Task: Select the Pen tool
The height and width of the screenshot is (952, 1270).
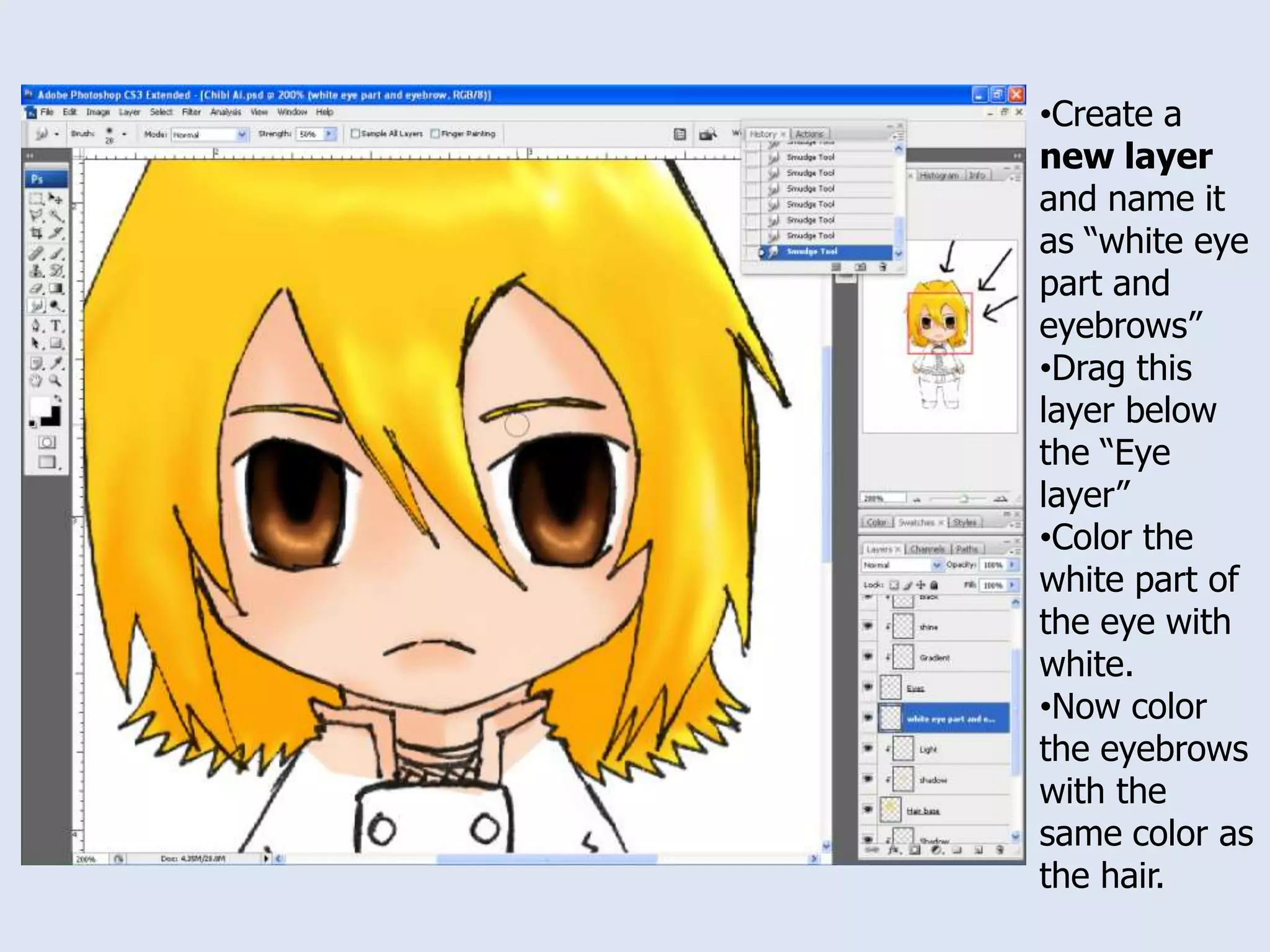Action: click(x=37, y=325)
